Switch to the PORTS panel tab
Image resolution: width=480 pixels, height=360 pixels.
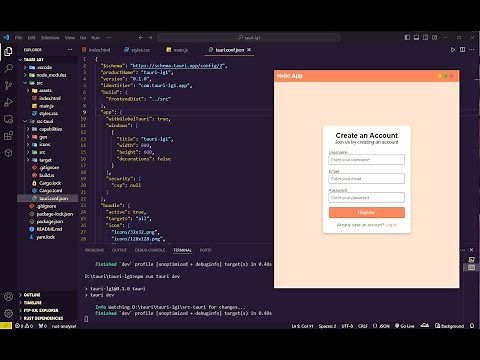pos(205,250)
